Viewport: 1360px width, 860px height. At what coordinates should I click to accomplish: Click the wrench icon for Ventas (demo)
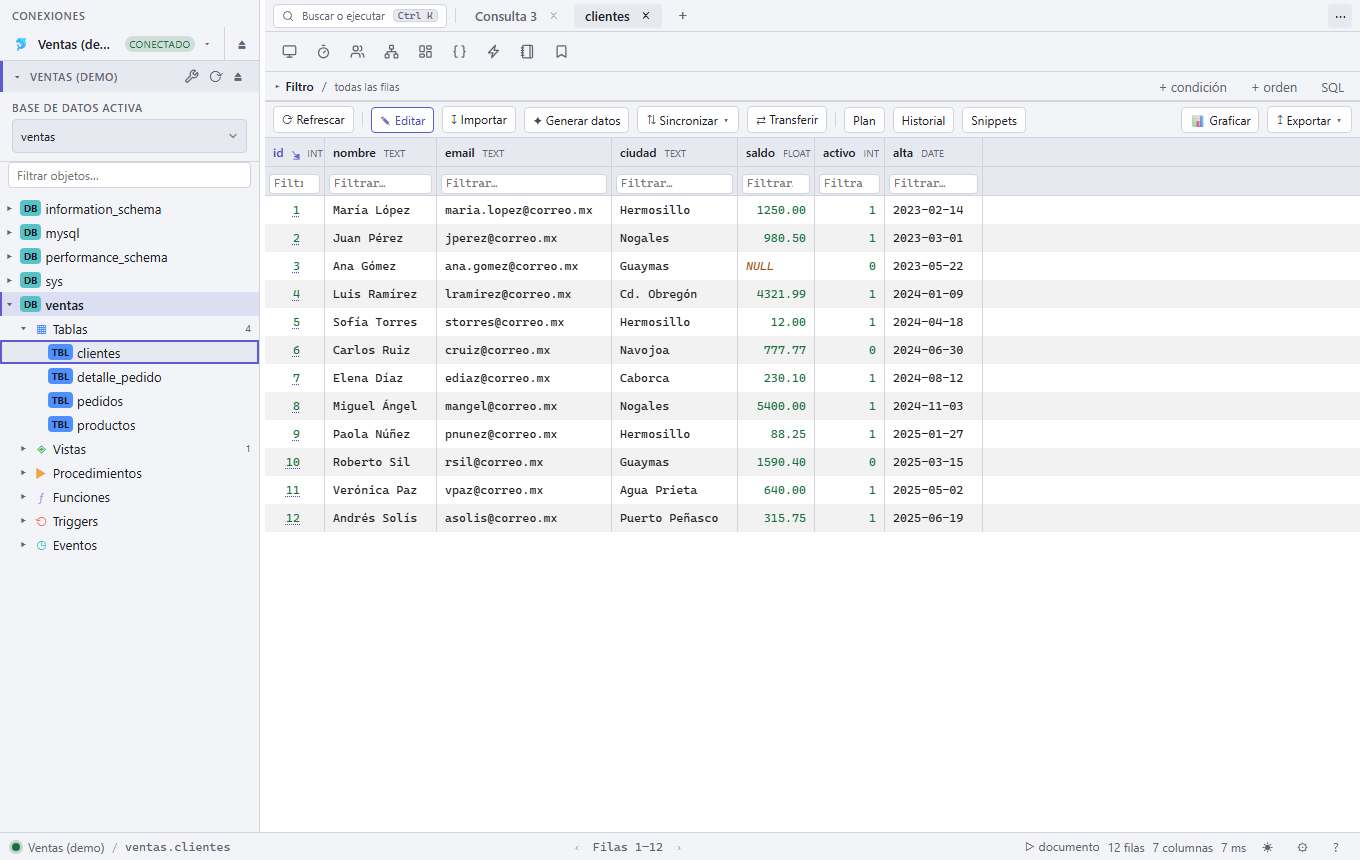(x=192, y=77)
